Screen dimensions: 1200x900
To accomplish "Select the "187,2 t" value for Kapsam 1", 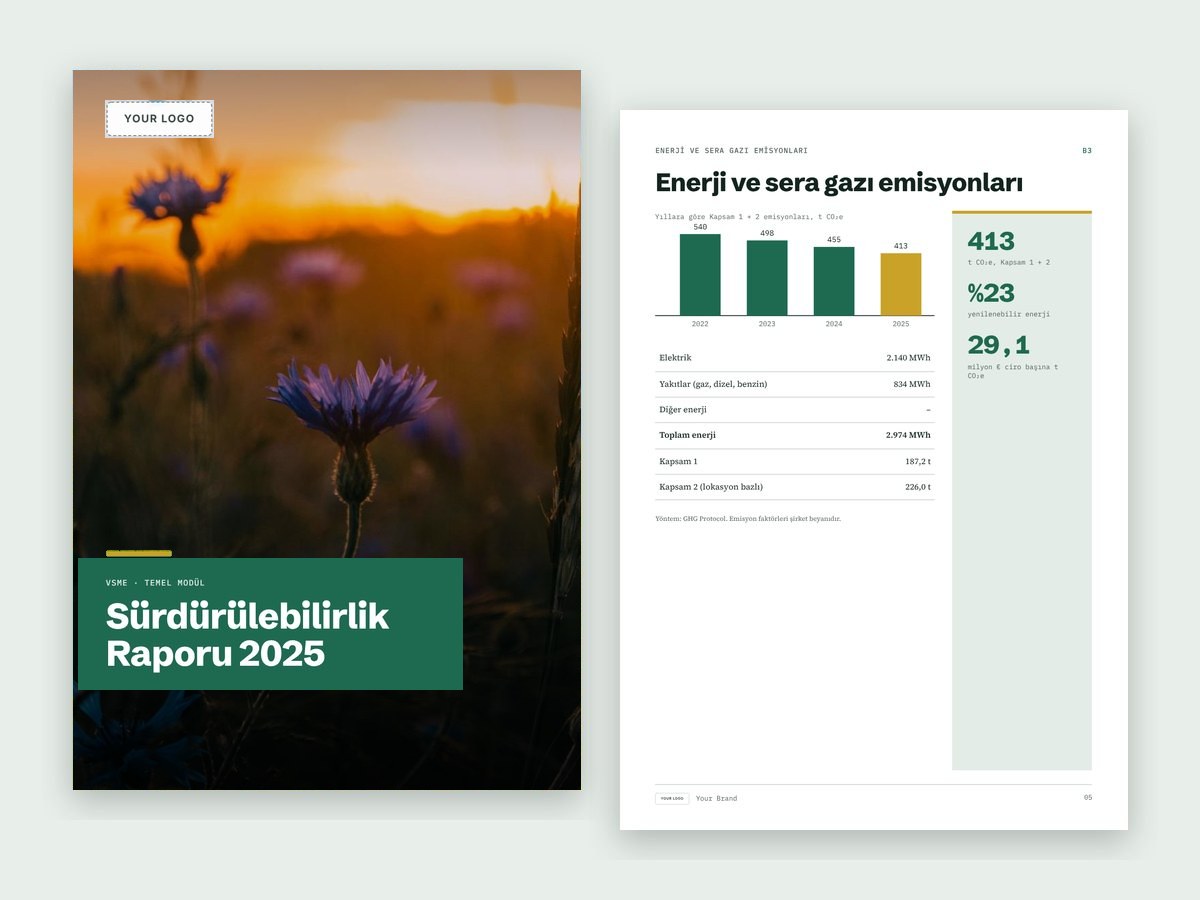I will click(x=918, y=461).
